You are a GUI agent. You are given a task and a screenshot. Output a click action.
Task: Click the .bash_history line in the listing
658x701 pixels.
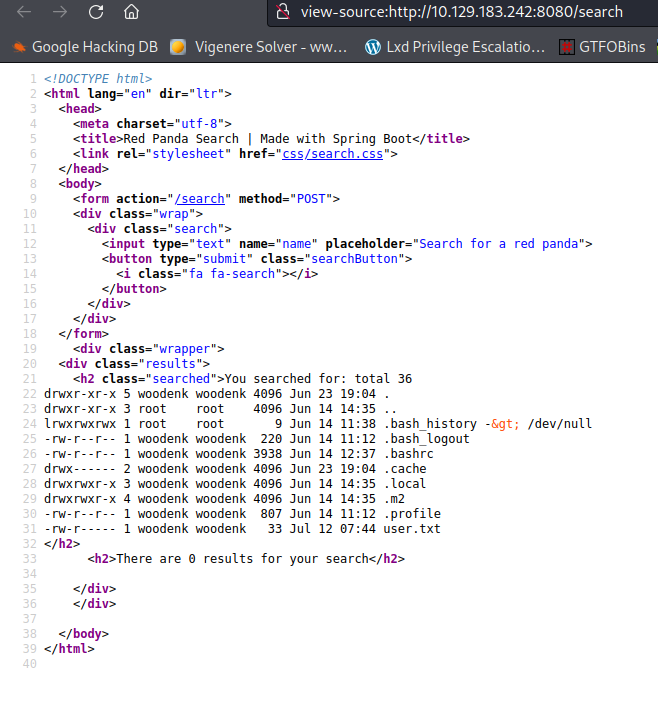[x=430, y=424]
